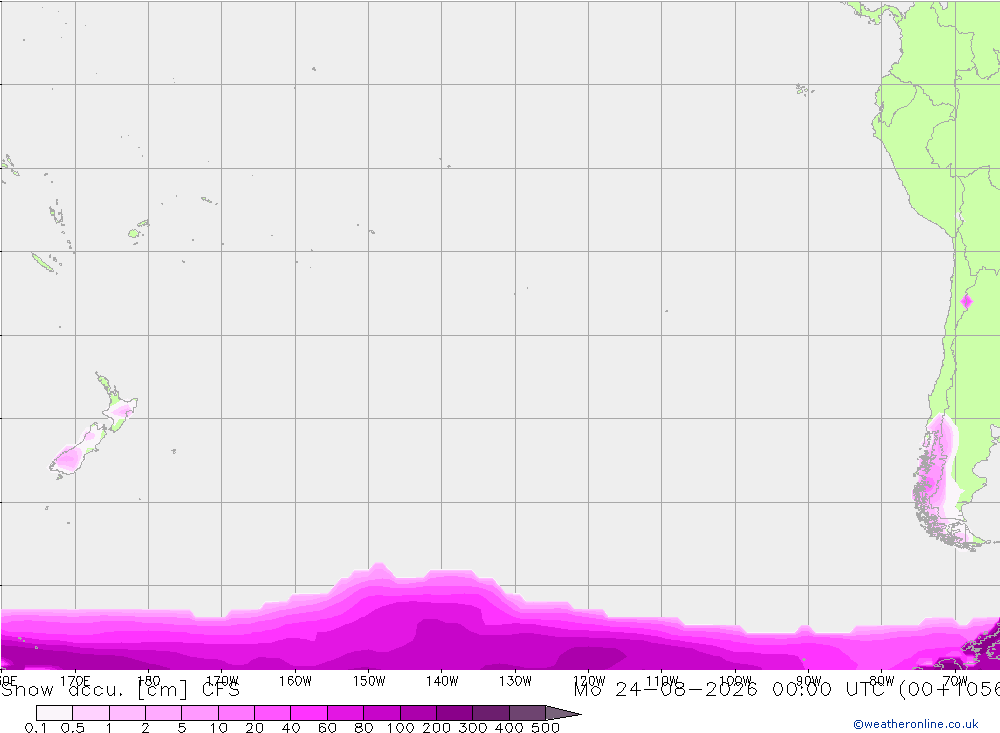Click the 'Mo 24-08-2026 00:00 UTC' date label

point(732,690)
